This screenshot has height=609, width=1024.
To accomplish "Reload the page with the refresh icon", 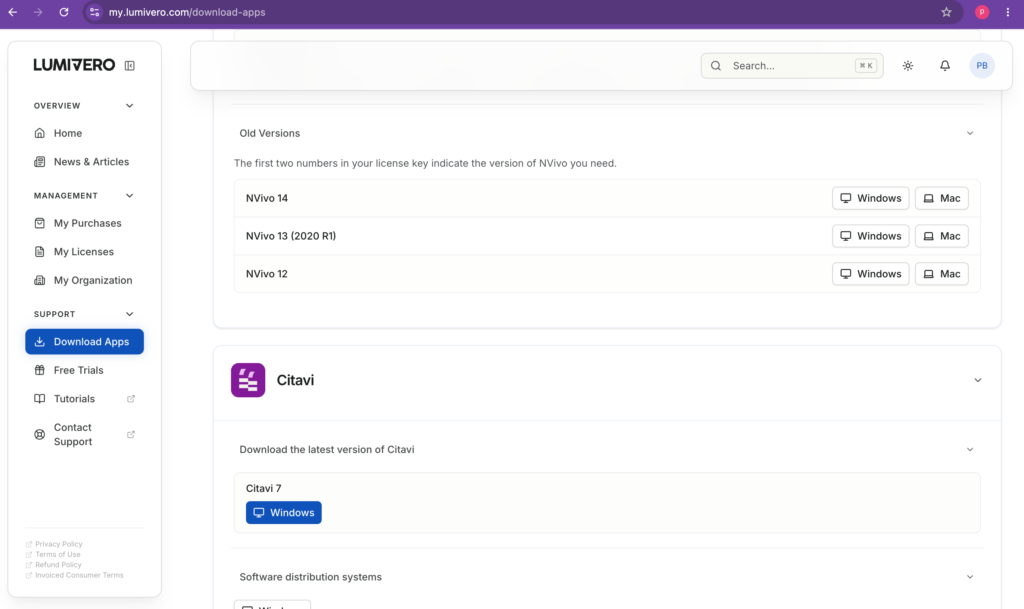I will [63, 12].
